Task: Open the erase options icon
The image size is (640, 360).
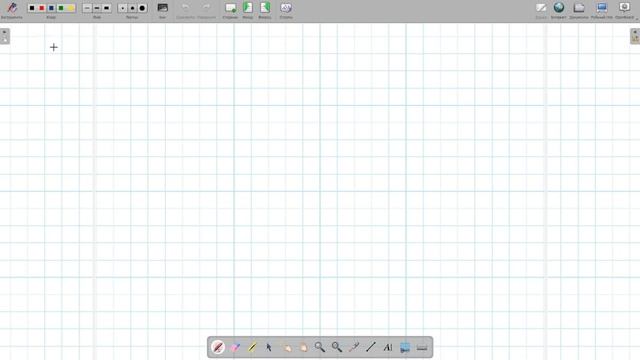Action: point(286,8)
